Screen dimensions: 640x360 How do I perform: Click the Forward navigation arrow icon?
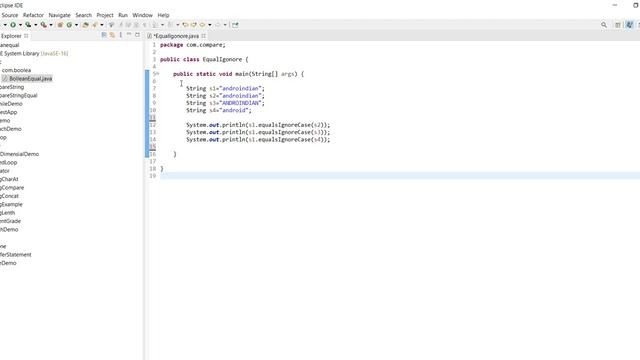(218, 25)
